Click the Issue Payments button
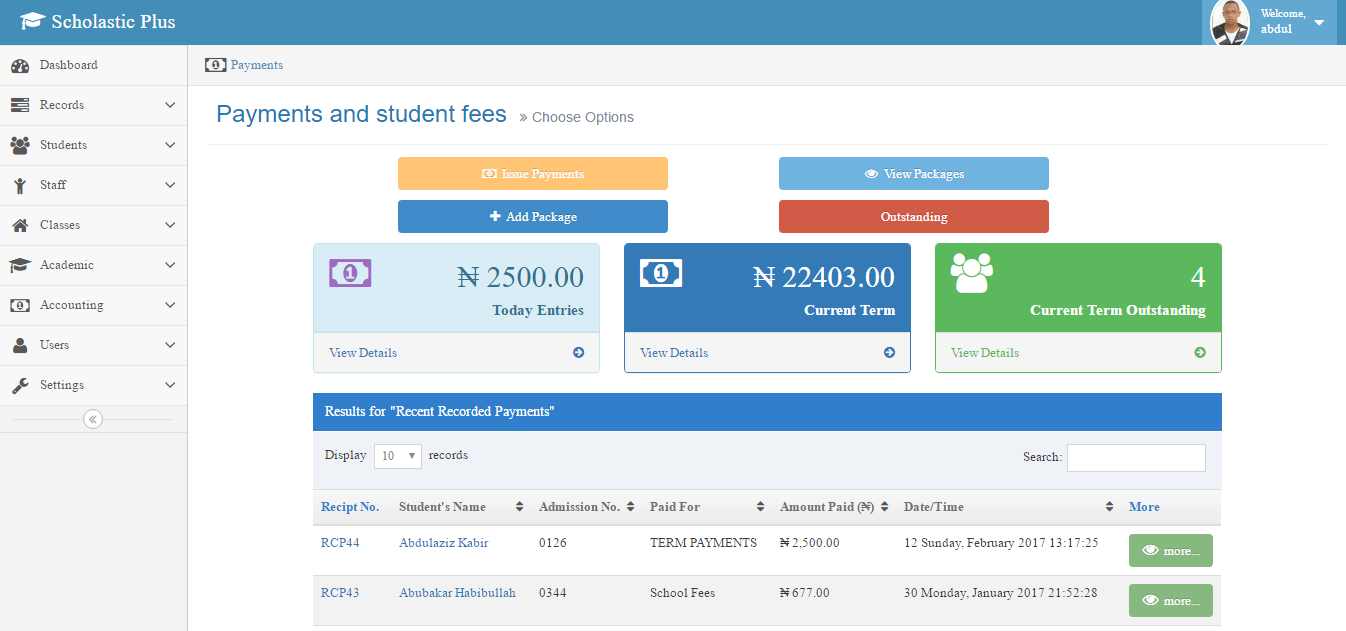The width and height of the screenshot is (1346, 631). click(532, 174)
